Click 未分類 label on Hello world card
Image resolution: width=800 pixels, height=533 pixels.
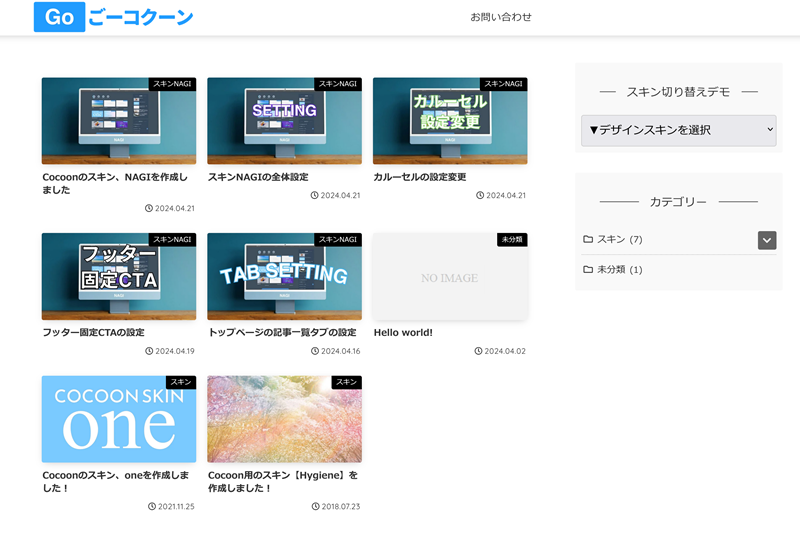512,240
